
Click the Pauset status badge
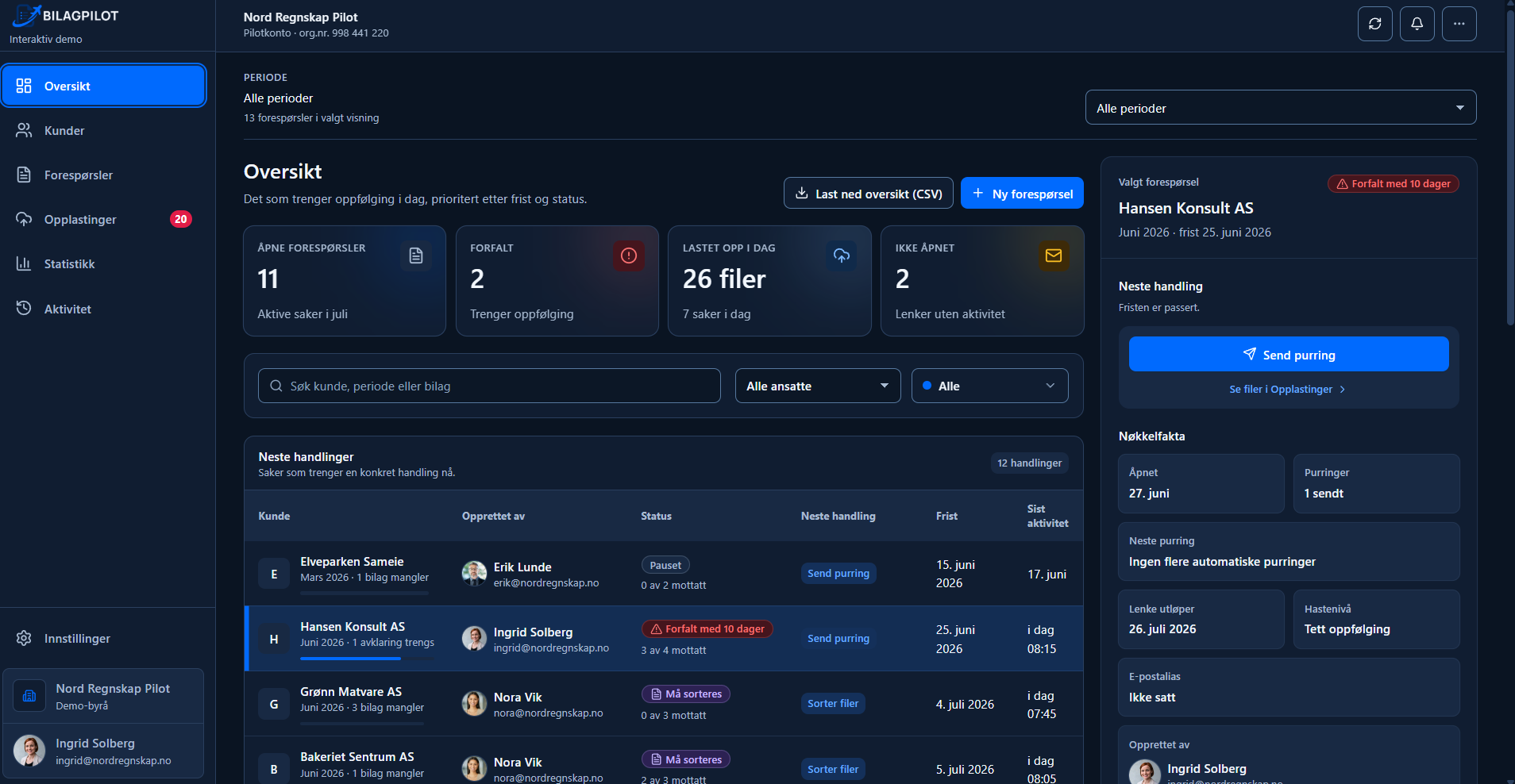[x=665, y=565]
